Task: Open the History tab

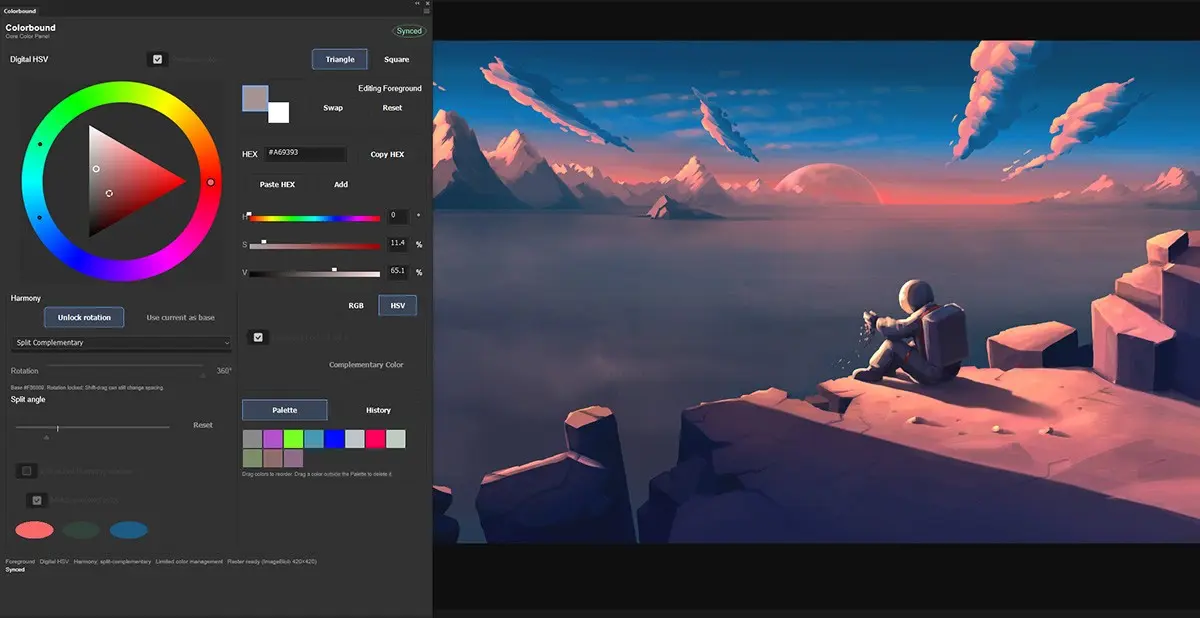Action: (378, 410)
